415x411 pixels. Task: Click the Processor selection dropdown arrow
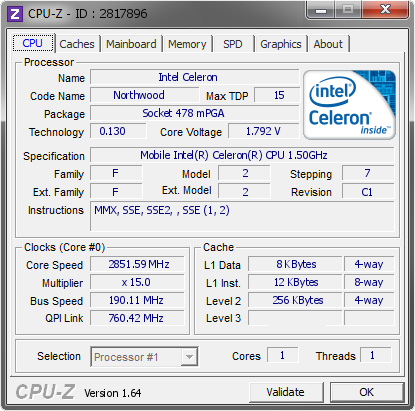click(189, 357)
